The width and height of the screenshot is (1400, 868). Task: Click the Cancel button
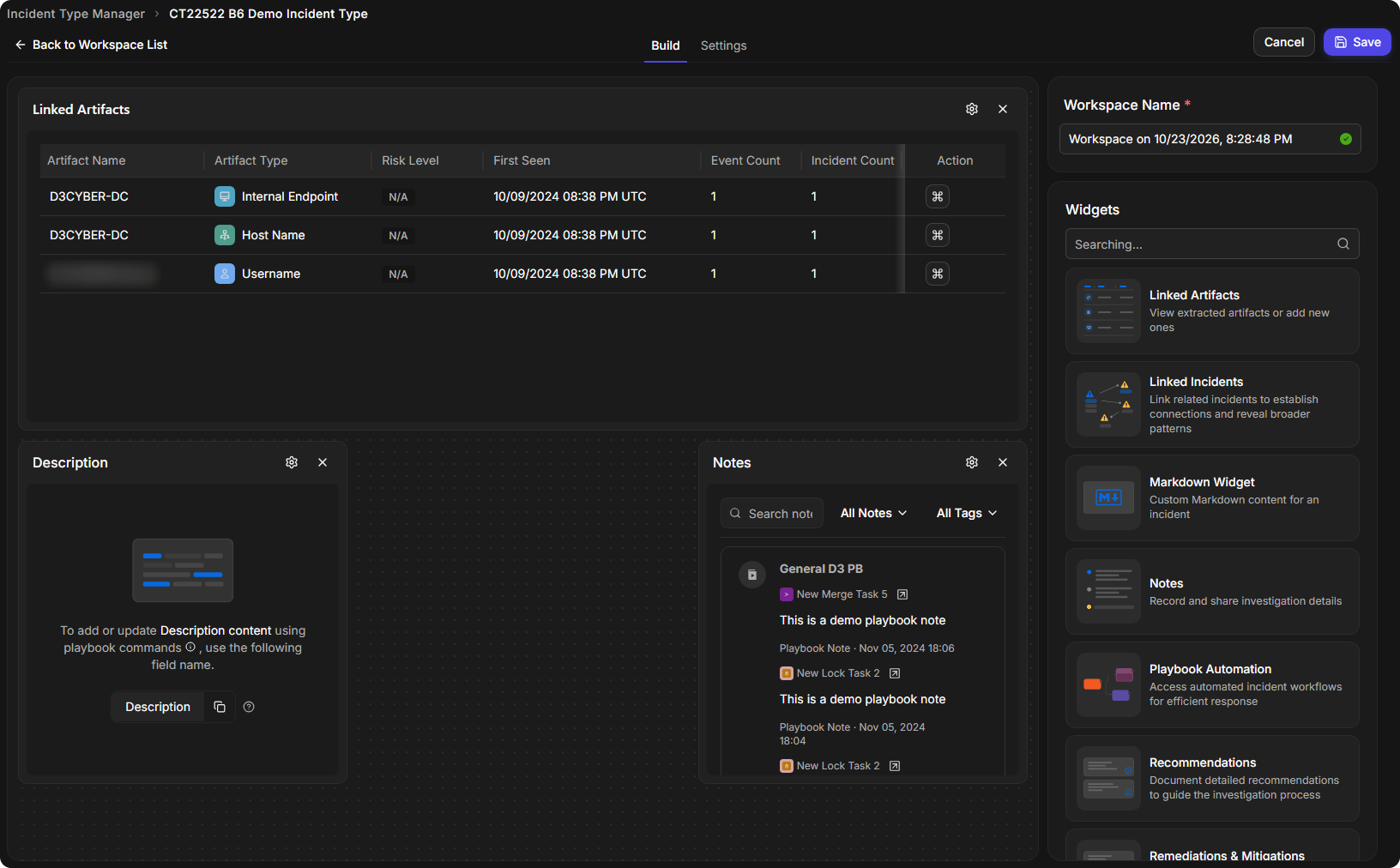pos(1283,42)
